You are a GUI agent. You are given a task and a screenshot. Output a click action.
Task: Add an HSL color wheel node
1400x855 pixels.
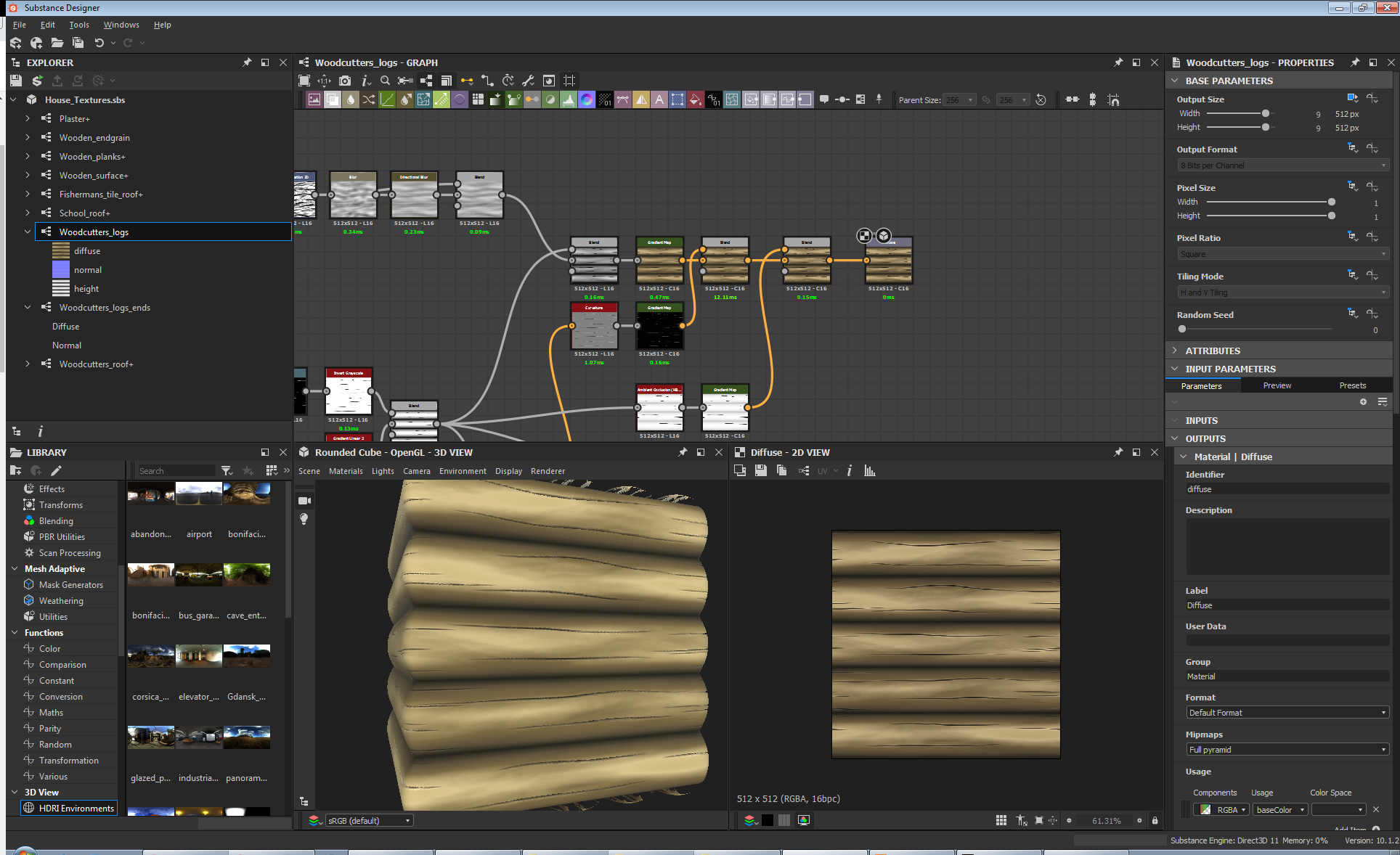(x=587, y=99)
